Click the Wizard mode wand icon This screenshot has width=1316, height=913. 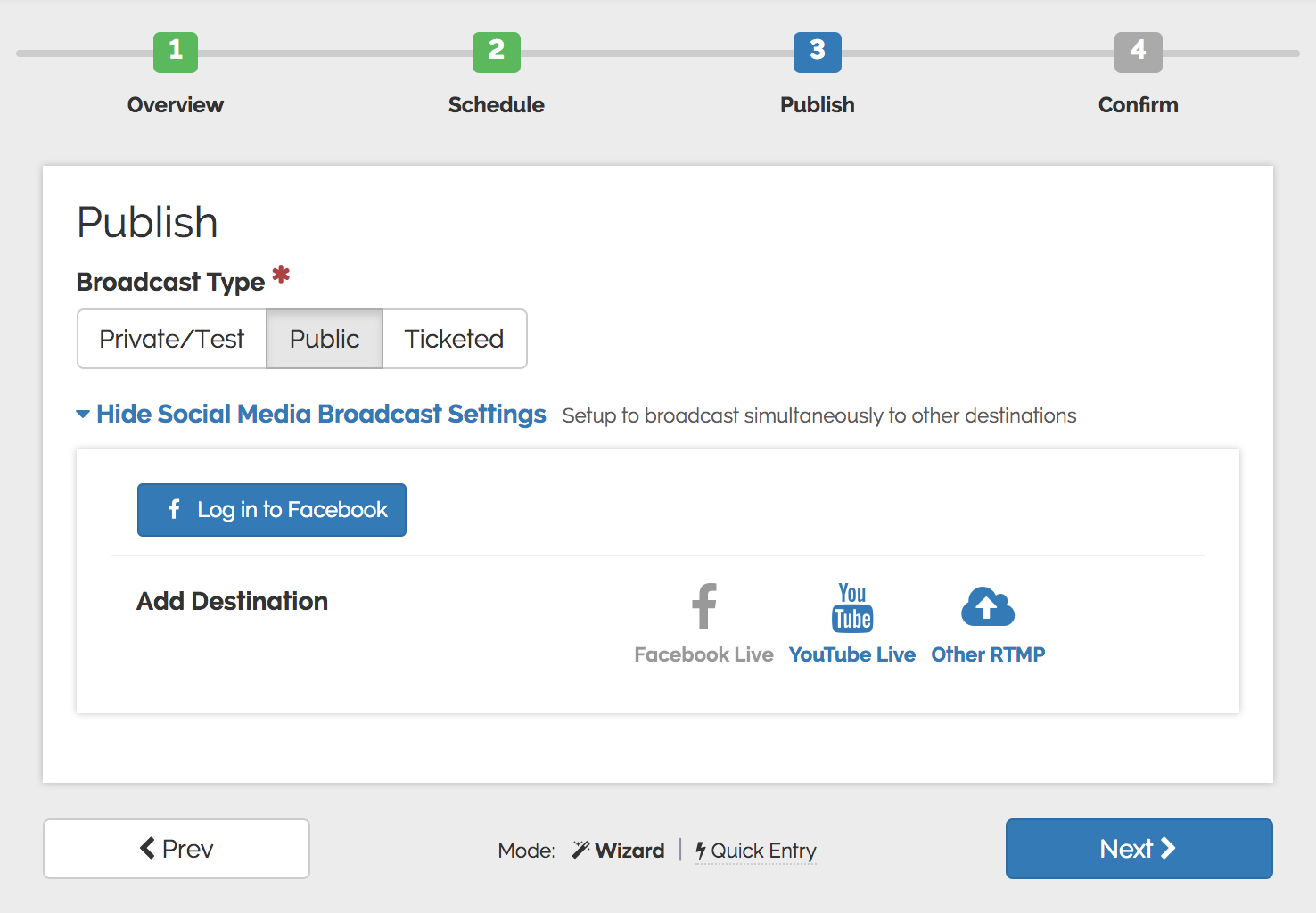coord(580,850)
